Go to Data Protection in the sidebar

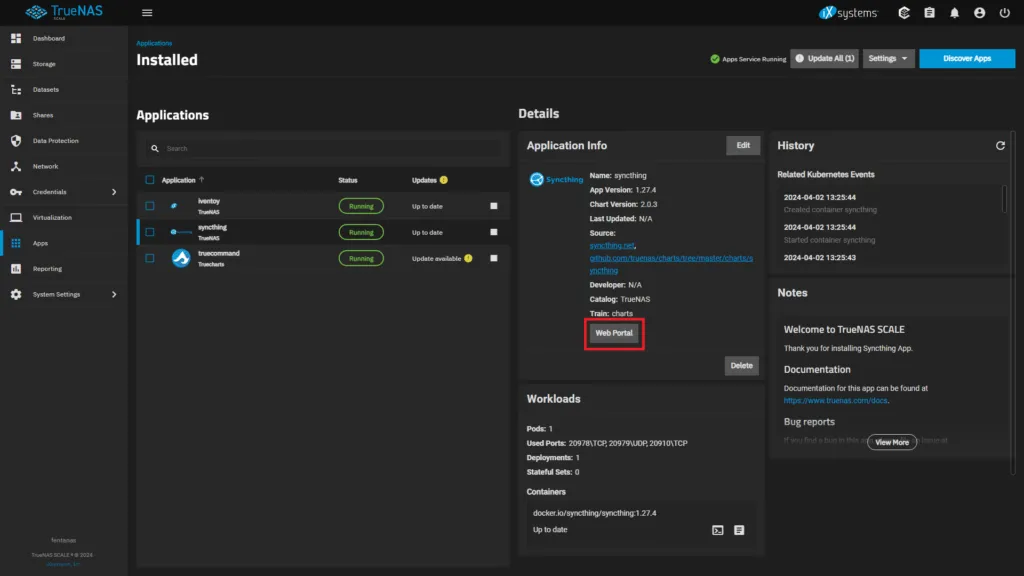(x=56, y=140)
